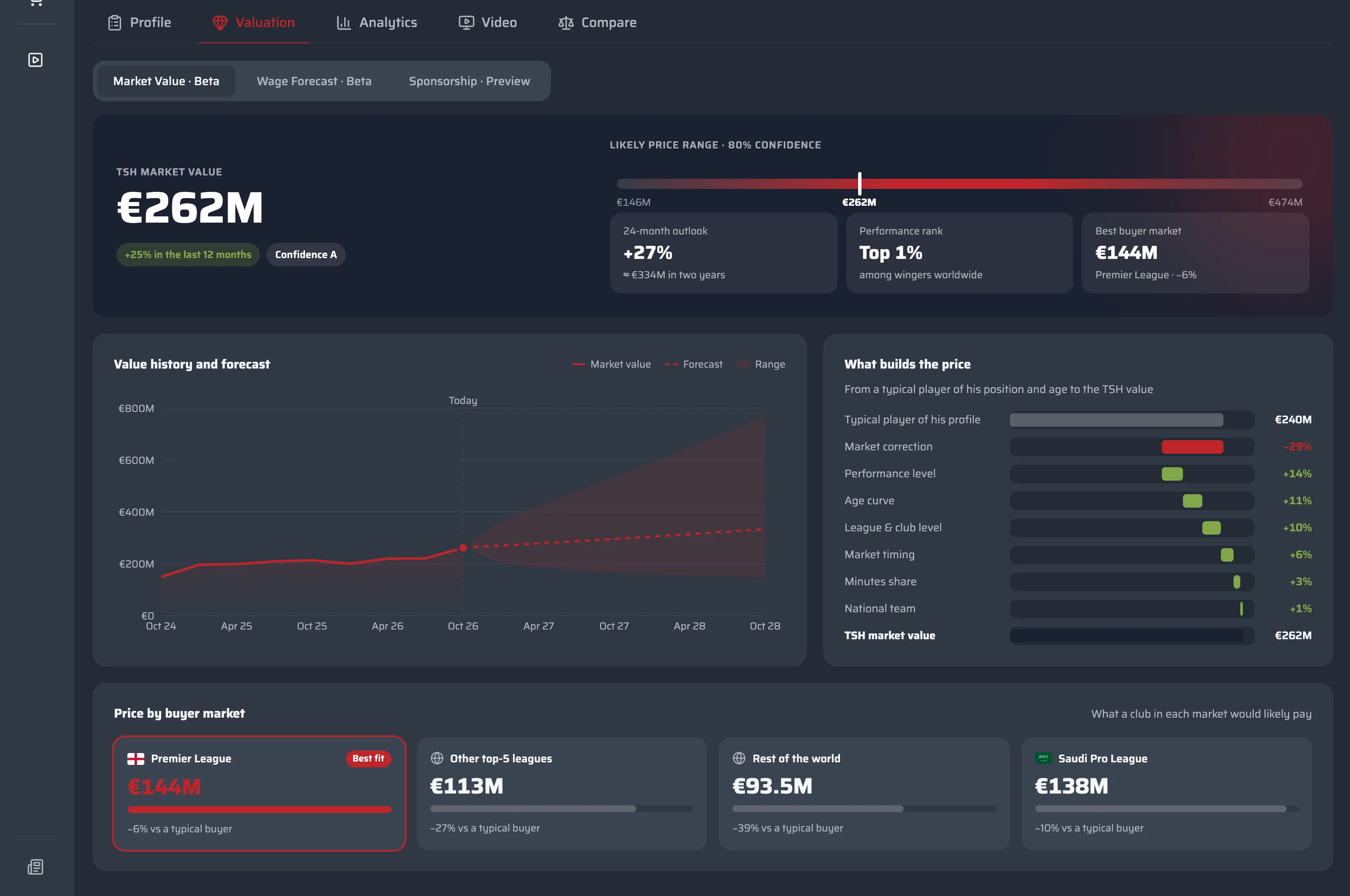
Task: Click the Valuation diamond icon
Action: pyautogui.click(x=220, y=23)
